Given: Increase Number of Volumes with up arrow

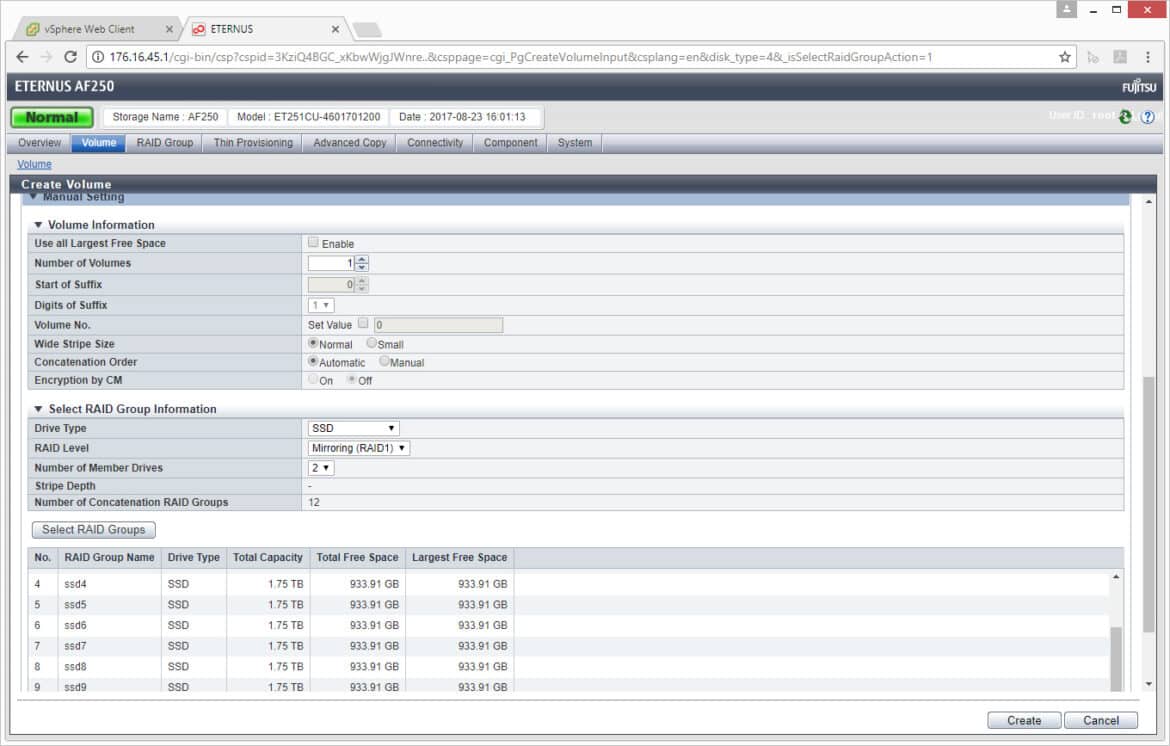Looking at the screenshot, I should (362, 260).
